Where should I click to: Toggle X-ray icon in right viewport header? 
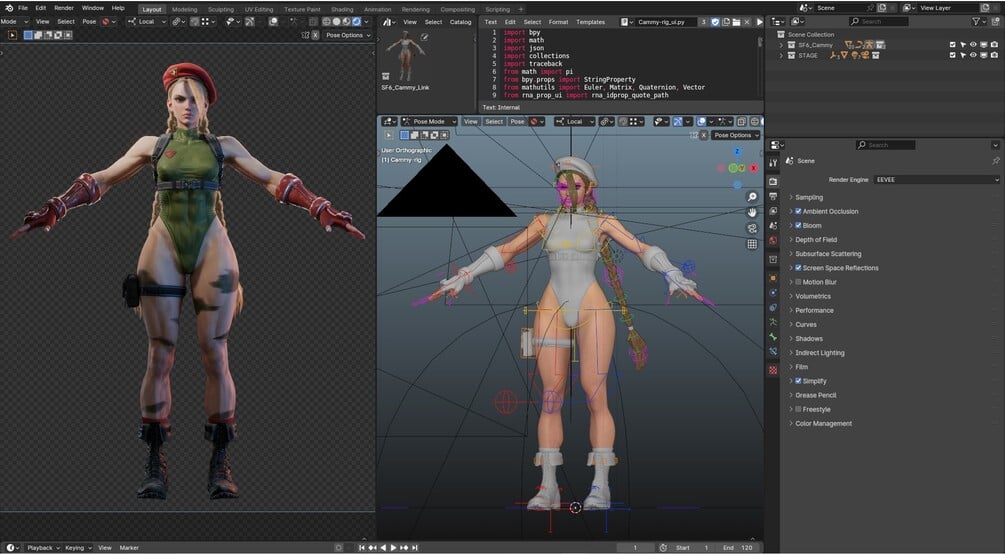click(x=741, y=121)
